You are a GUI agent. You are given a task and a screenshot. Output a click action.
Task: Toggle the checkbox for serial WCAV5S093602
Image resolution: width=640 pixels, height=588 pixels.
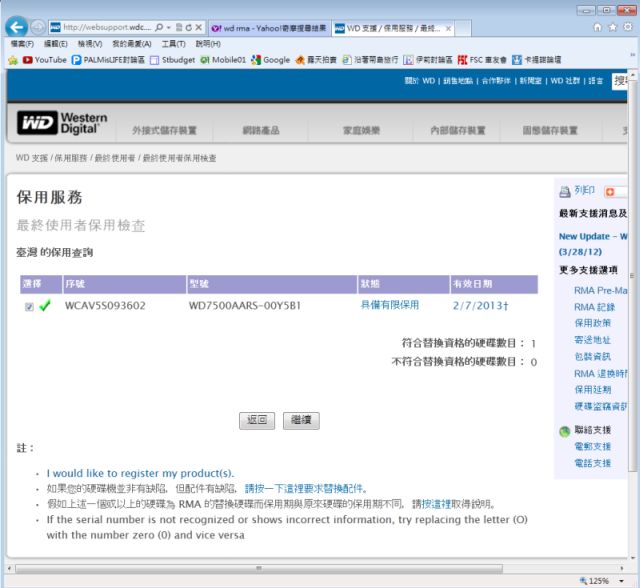tap(29, 306)
